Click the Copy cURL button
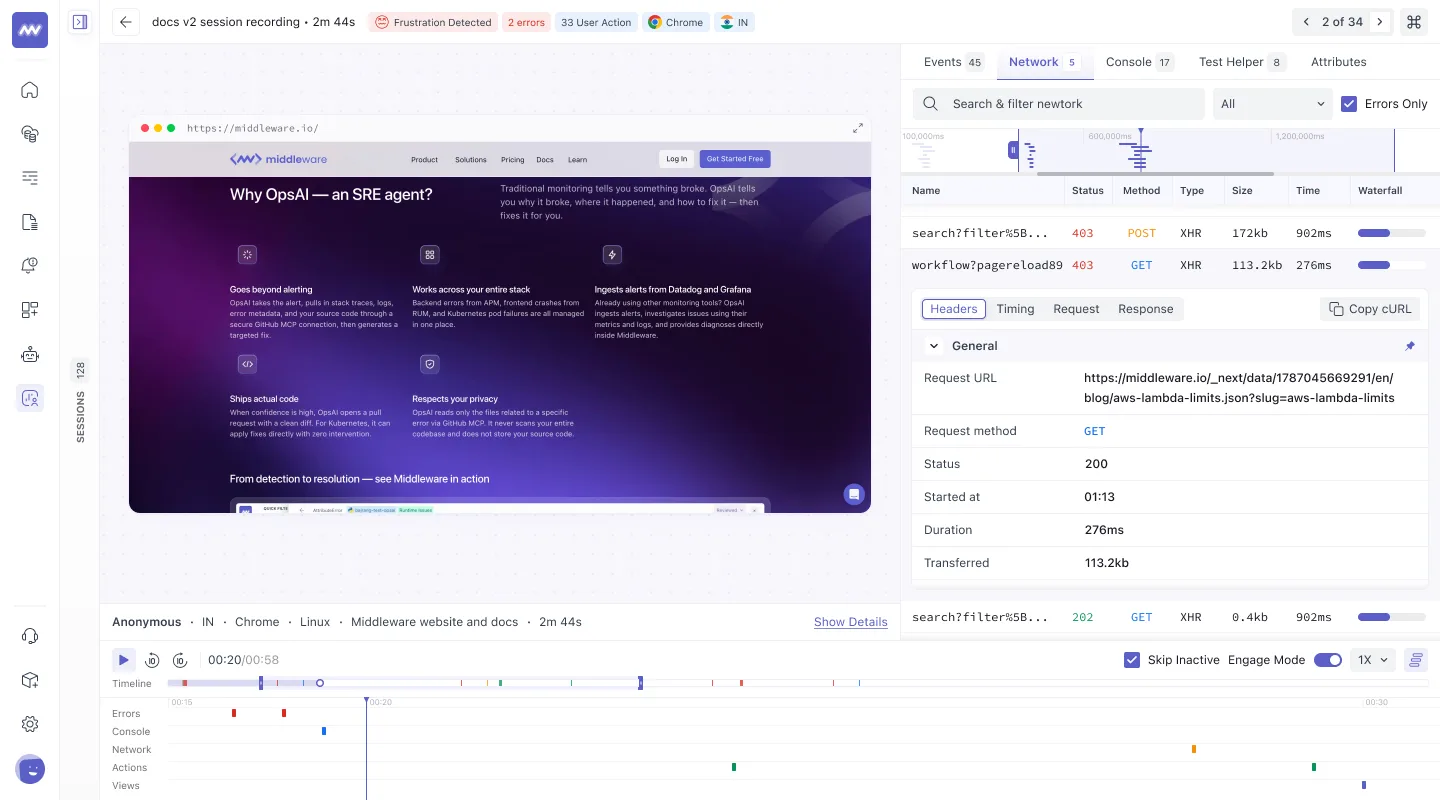The image size is (1440, 800). click(1369, 309)
